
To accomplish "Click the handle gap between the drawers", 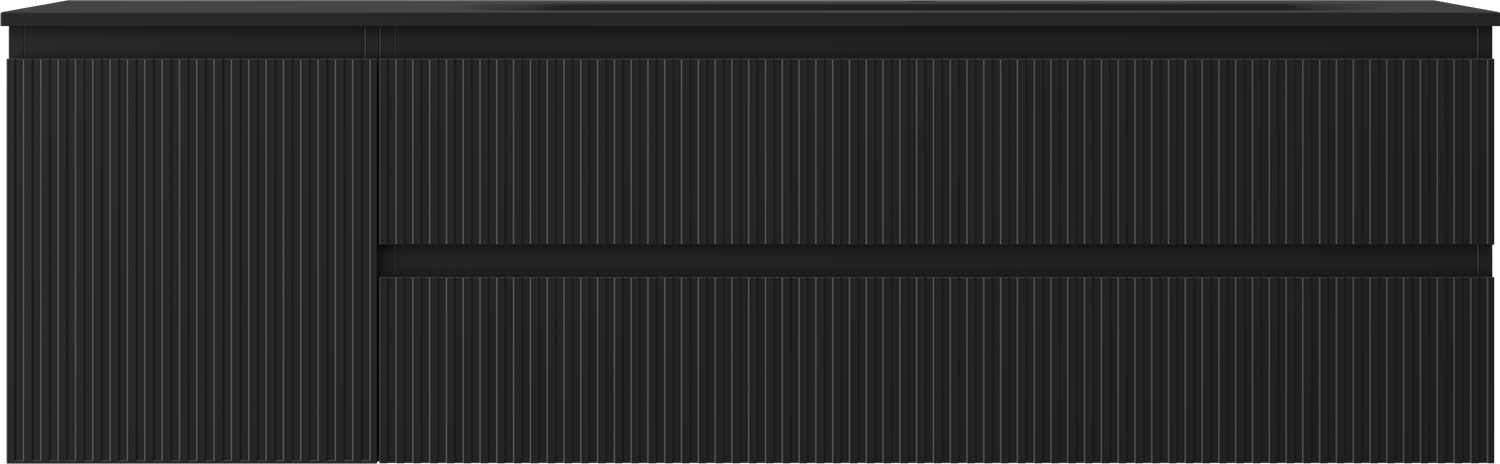I will pyautogui.click(x=928, y=261).
